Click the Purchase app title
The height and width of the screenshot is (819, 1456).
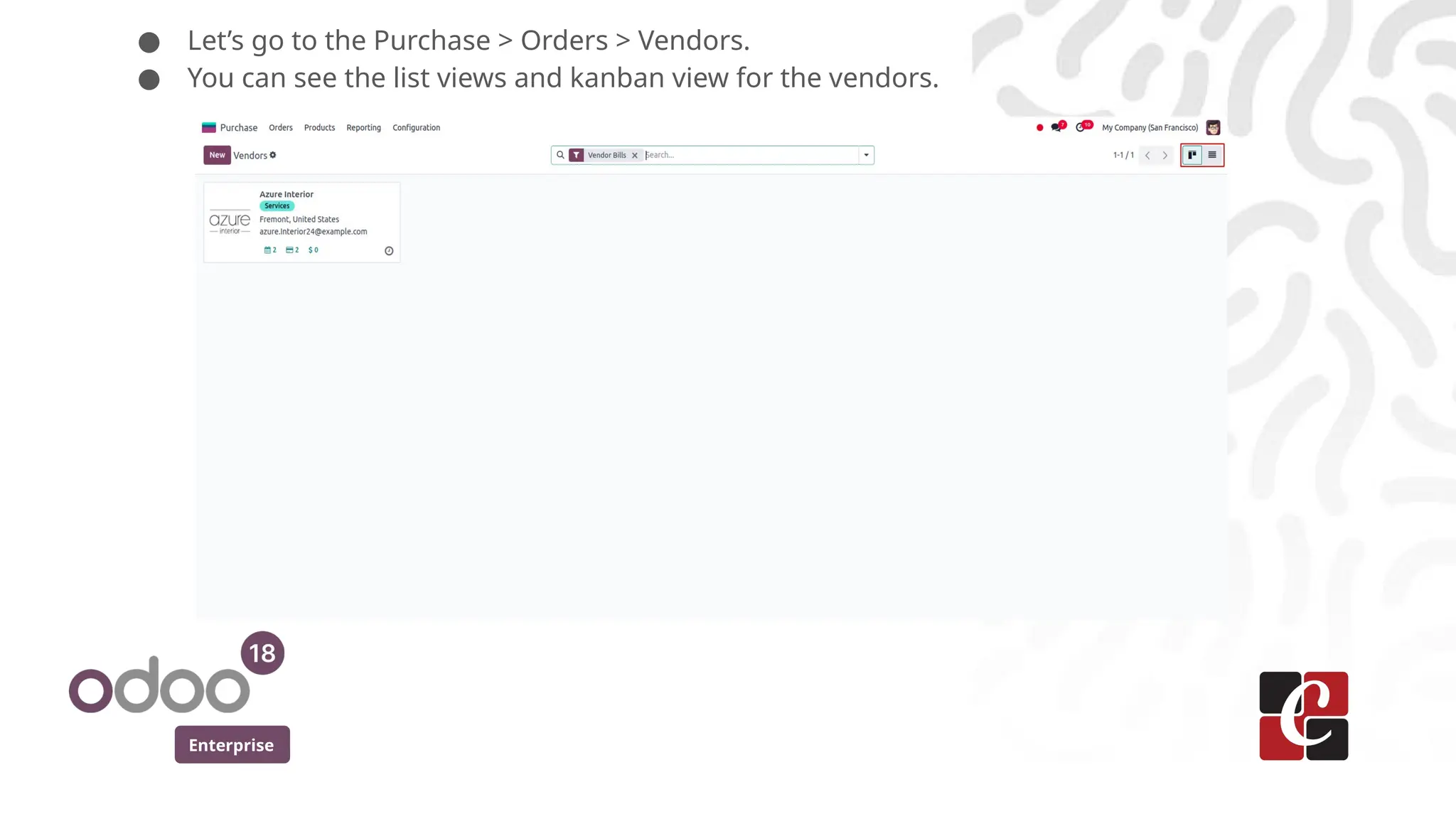tap(239, 128)
